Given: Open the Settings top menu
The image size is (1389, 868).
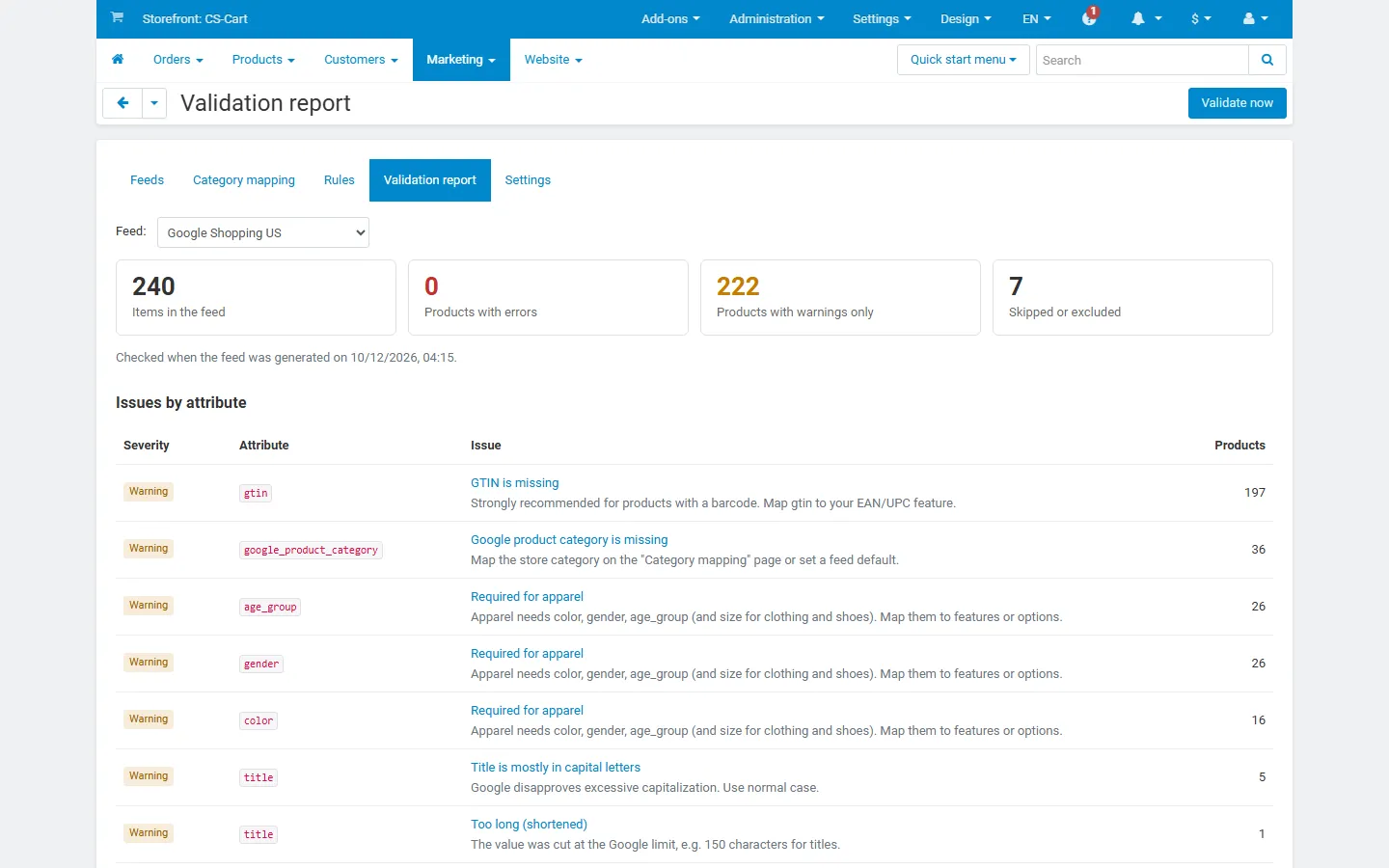Looking at the screenshot, I should (x=882, y=18).
